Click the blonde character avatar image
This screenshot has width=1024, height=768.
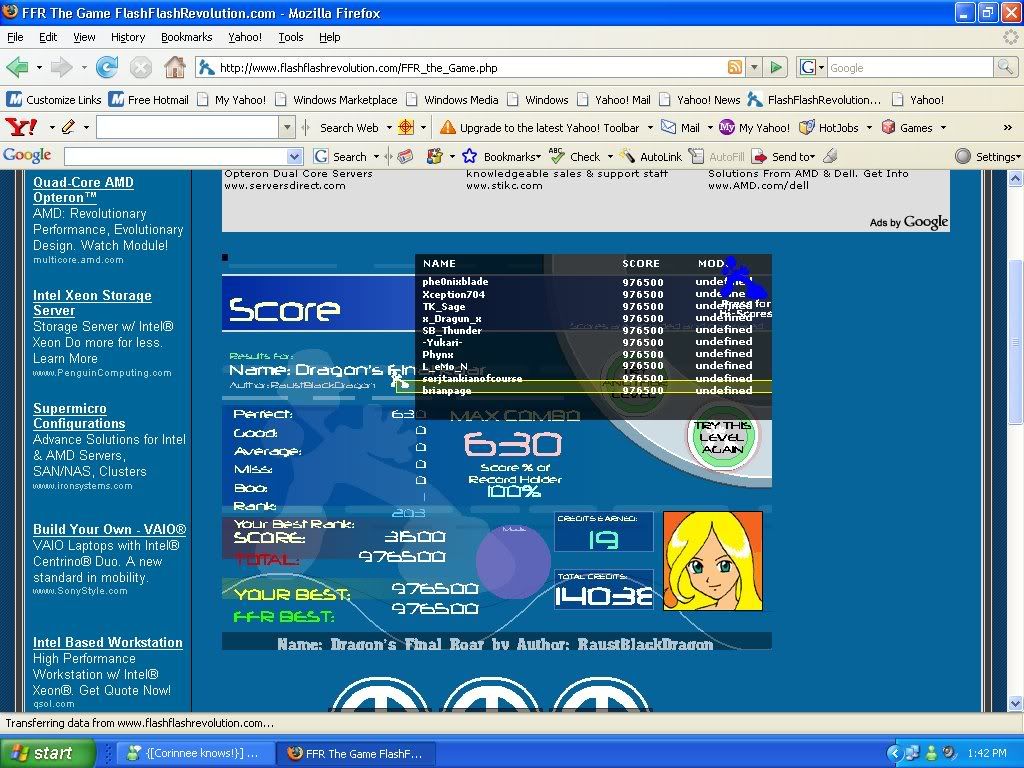pyautogui.click(x=713, y=561)
